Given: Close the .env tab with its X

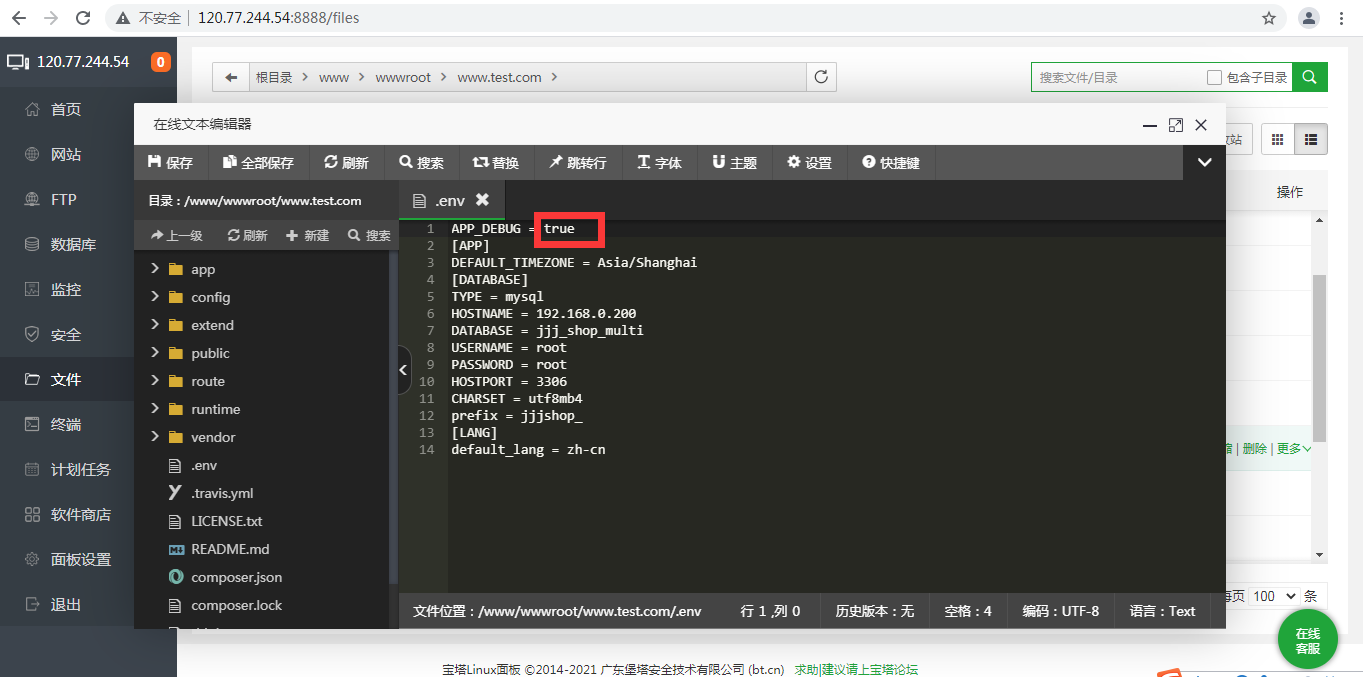Looking at the screenshot, I should point(482,200).
